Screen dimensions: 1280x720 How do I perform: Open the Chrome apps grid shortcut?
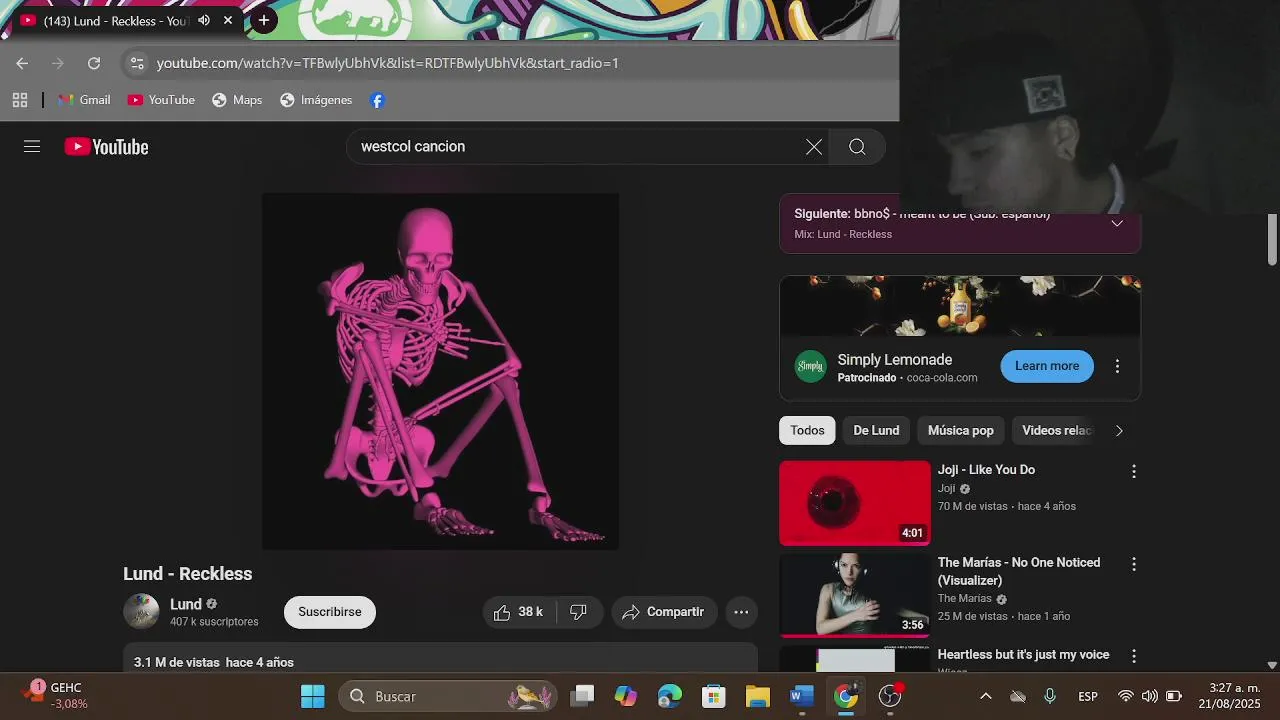click(20, 100)
